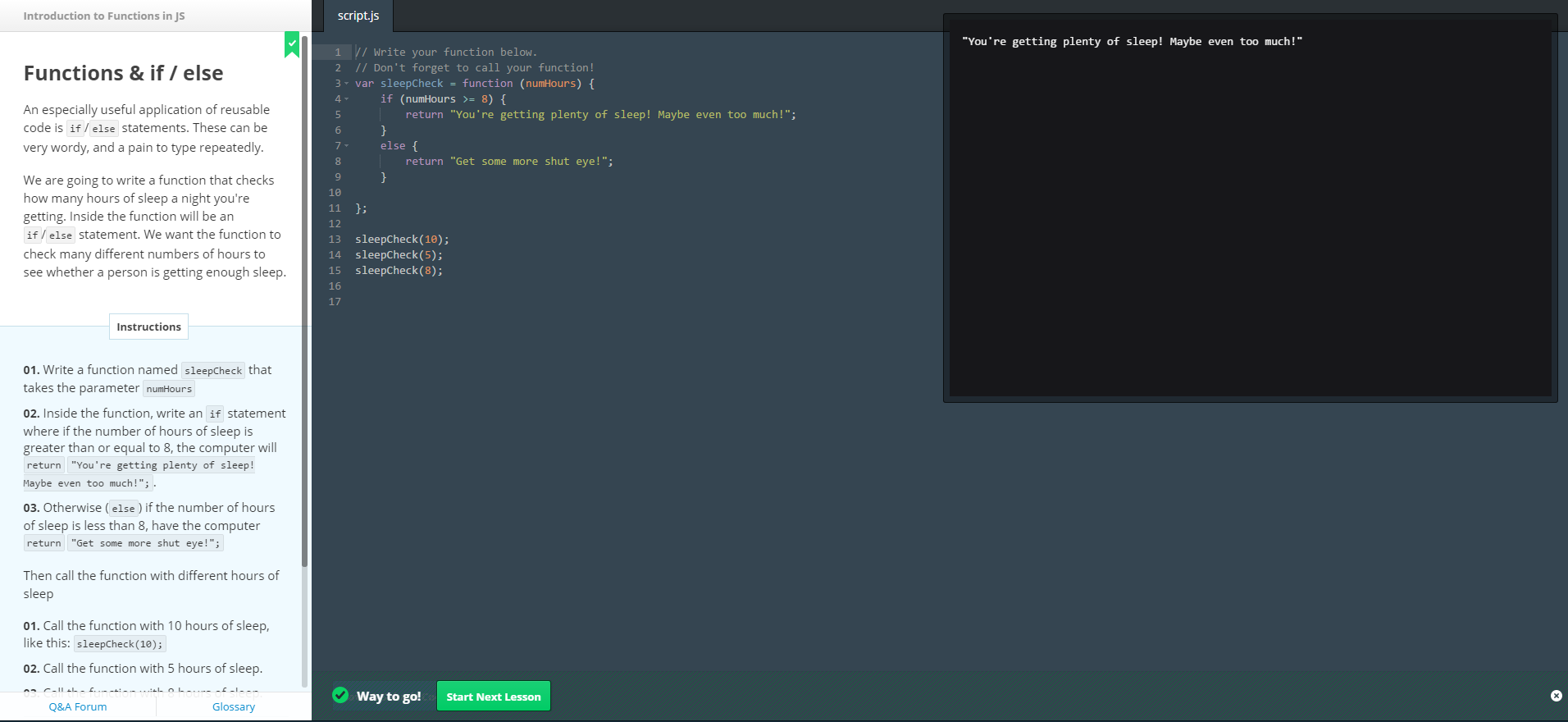
Task: Click line number 1 in the gutter
Action: click(337, 53)
